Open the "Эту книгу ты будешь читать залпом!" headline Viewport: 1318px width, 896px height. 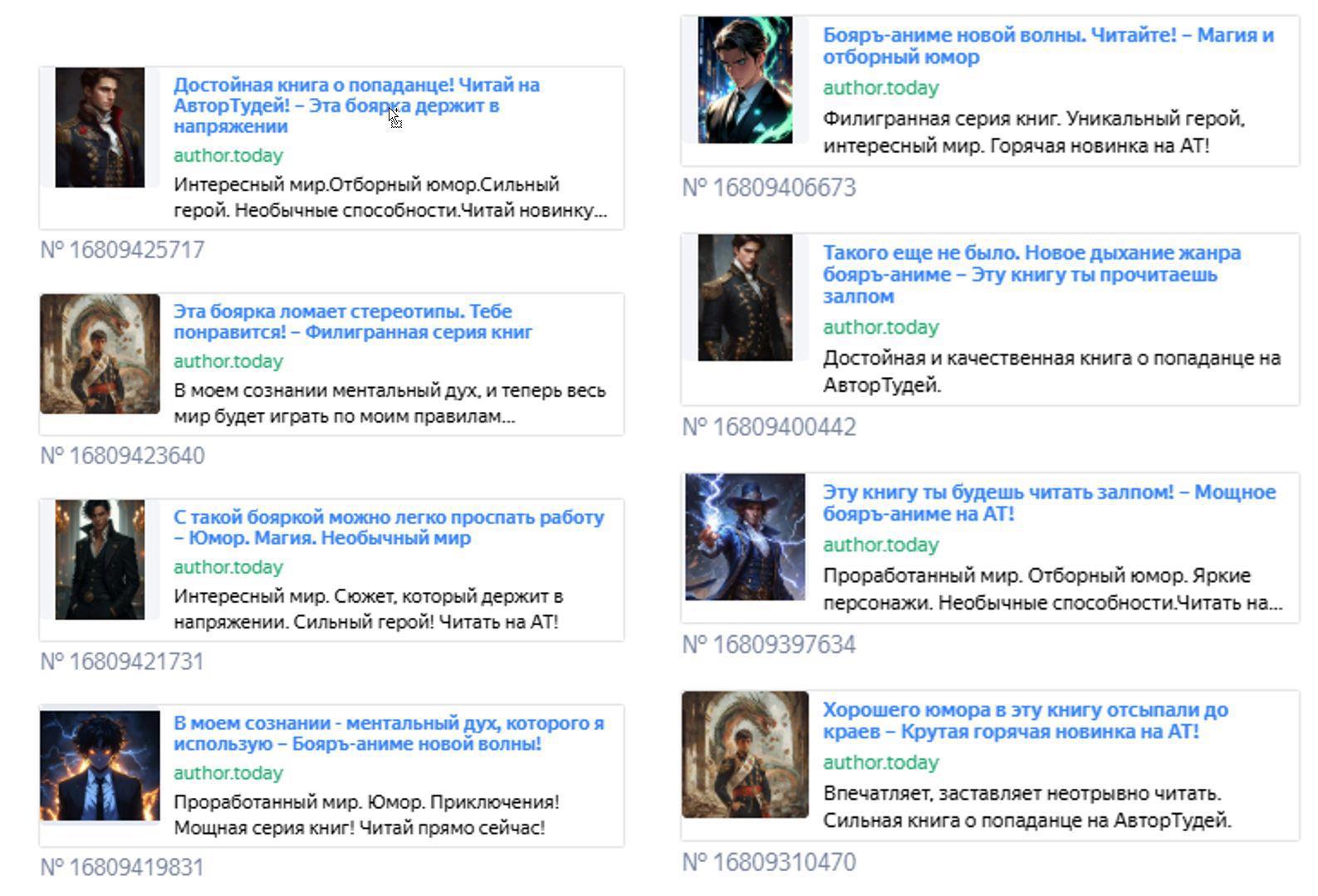(x=1049, y=502)
